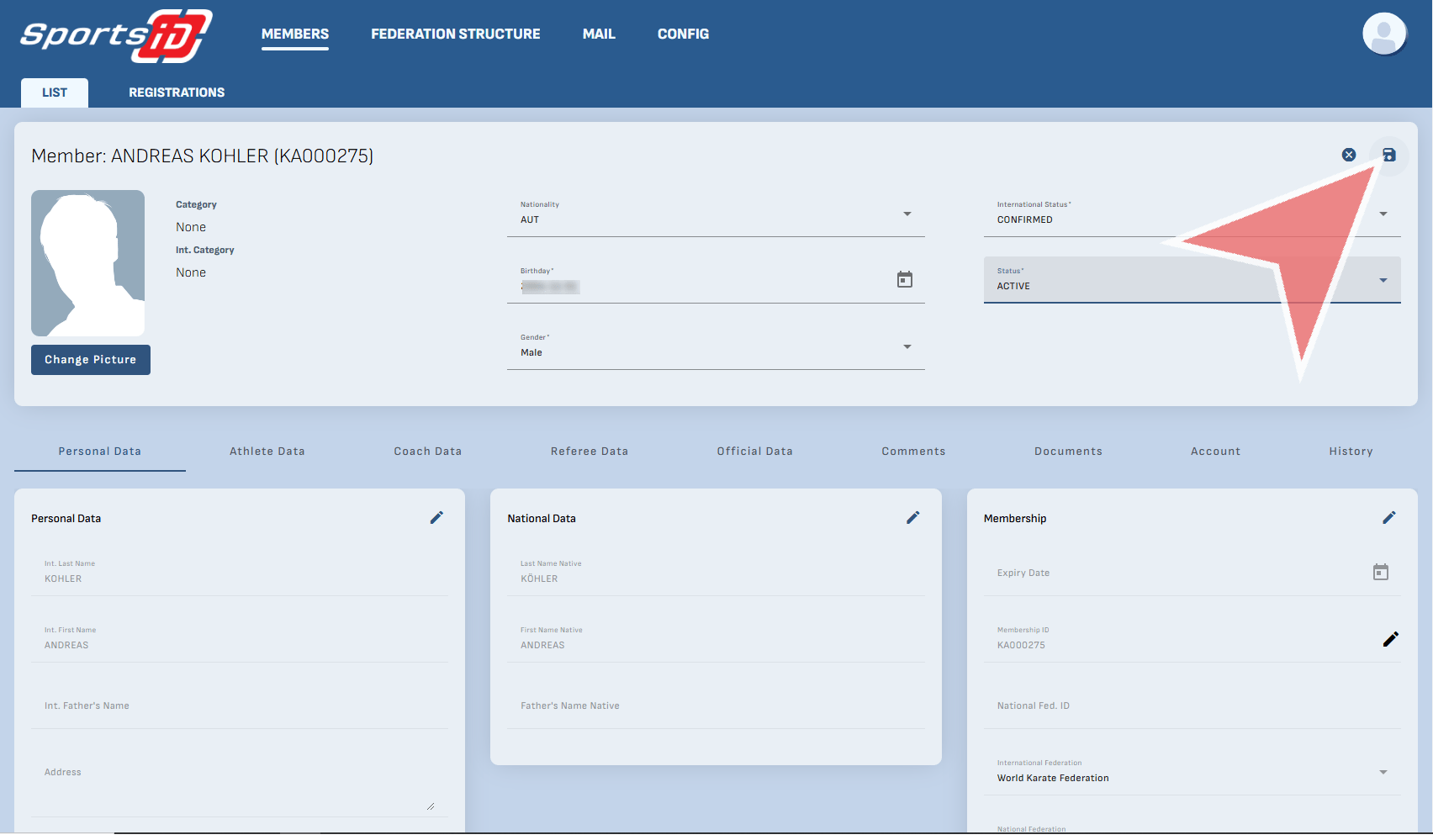Open the International Federation dropdown
This screenshot has height=840, width=1433.
[x=1383, y=772]
